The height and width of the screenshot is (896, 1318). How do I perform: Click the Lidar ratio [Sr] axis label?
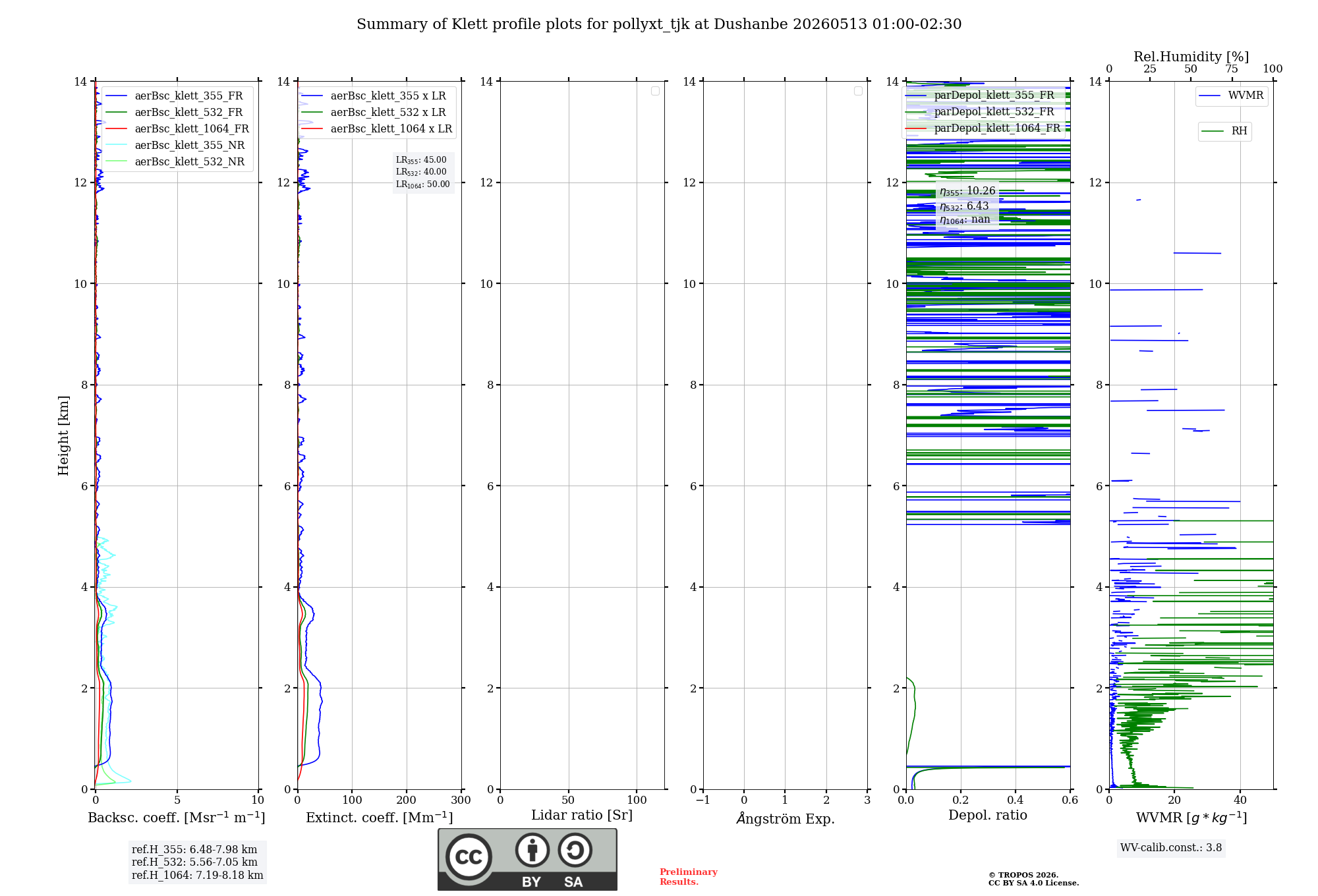[x=582, y=816]
